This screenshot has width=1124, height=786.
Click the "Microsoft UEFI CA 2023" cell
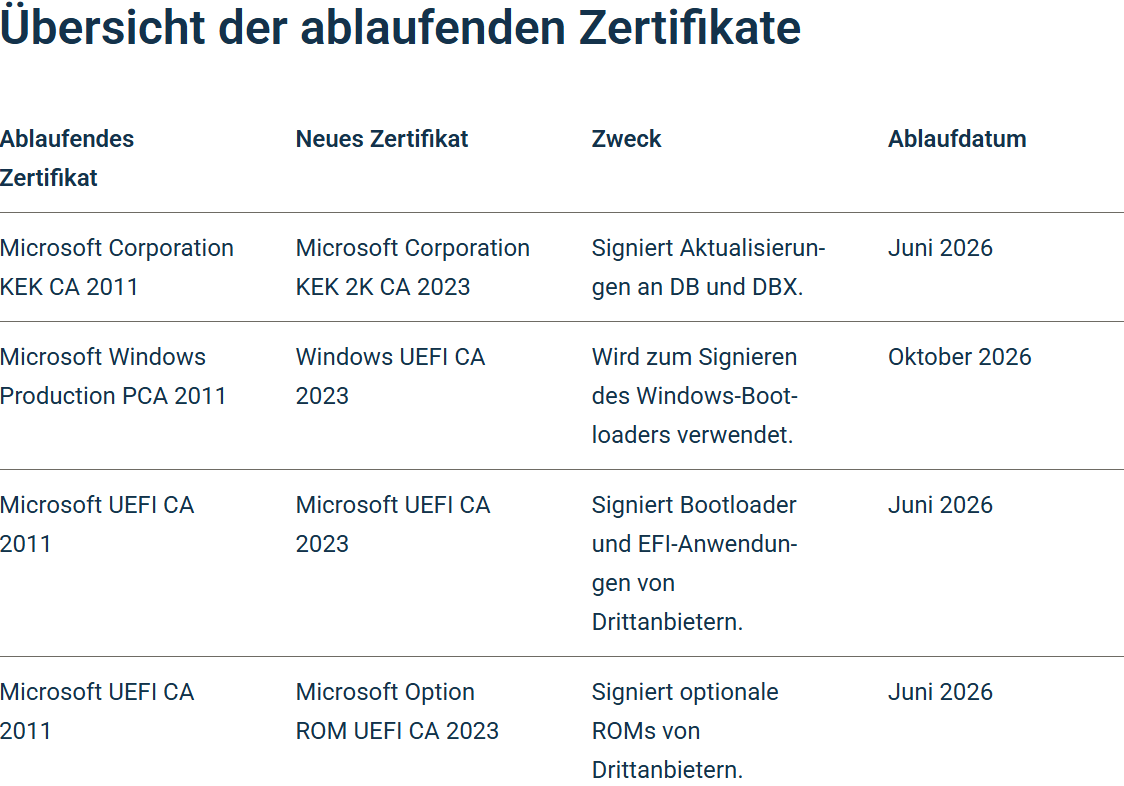tap(393, 524)
